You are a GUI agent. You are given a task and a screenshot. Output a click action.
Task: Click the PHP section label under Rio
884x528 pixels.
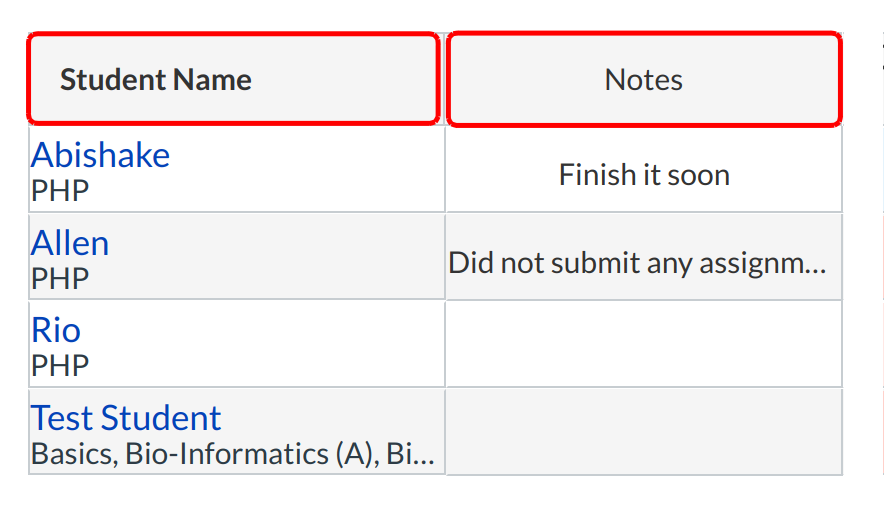point(60,365)
